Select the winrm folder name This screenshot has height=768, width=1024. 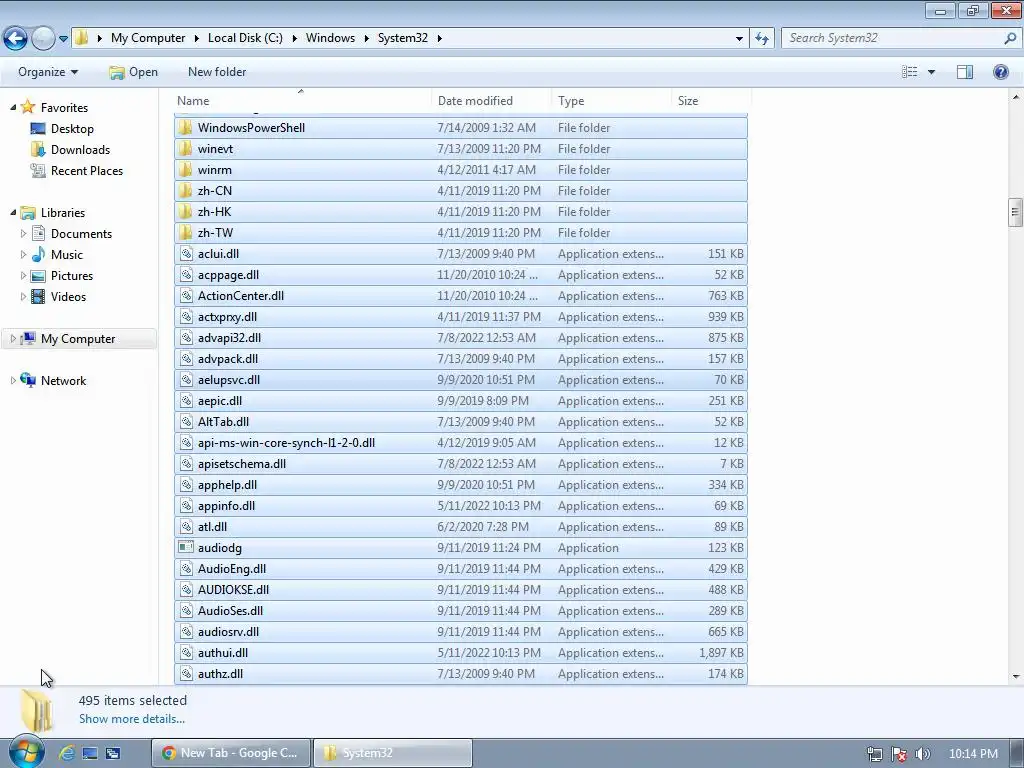(x=215, y=170)
